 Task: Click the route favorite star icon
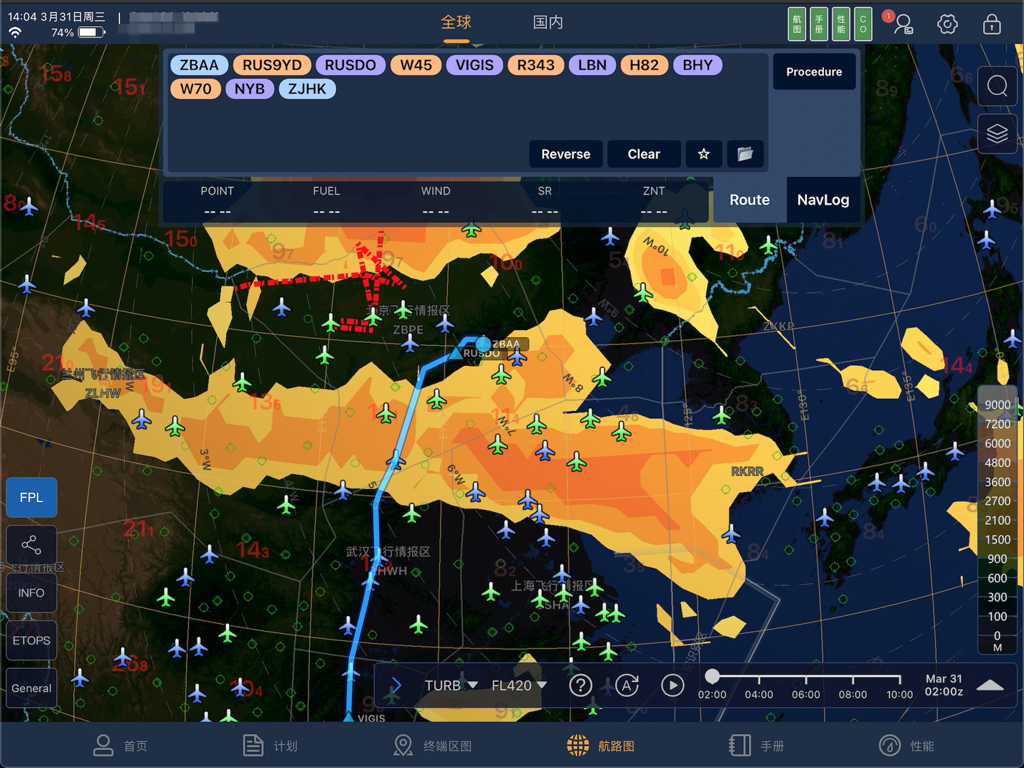coord(703,154)
